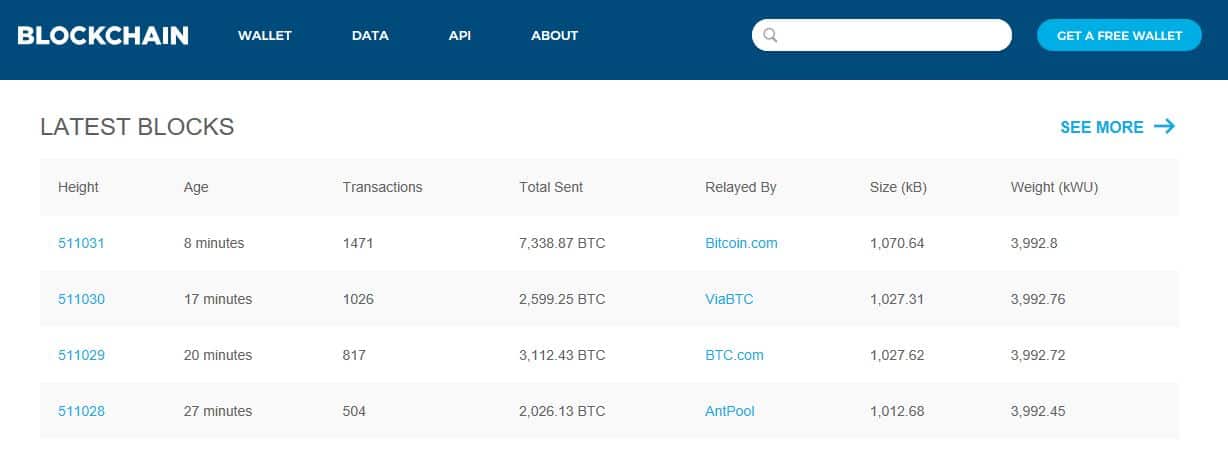This screenshot has width=1228, height=466.
Task: Select the 27 minutes age cell
Action: click(218, 411)
